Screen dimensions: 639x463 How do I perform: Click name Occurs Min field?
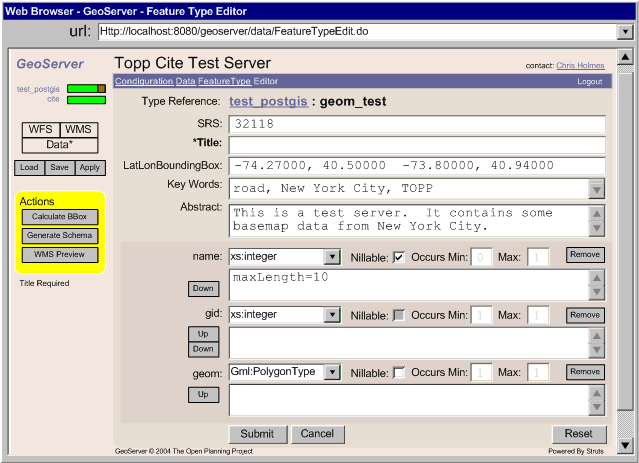click(x=481, y=257)
